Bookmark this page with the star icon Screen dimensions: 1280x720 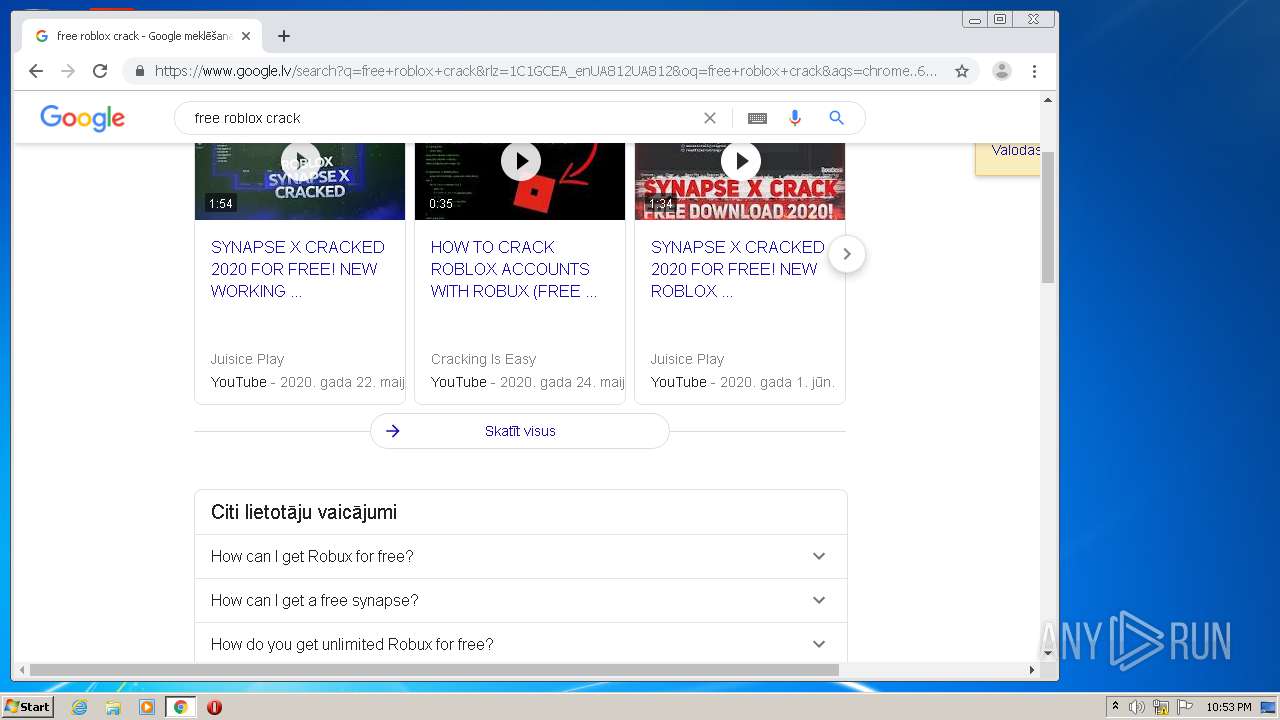[x=962, y=71]
